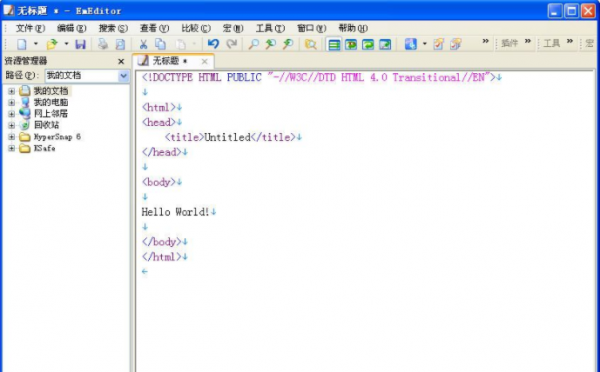Click the Open file folder icon

coord(52,44)
